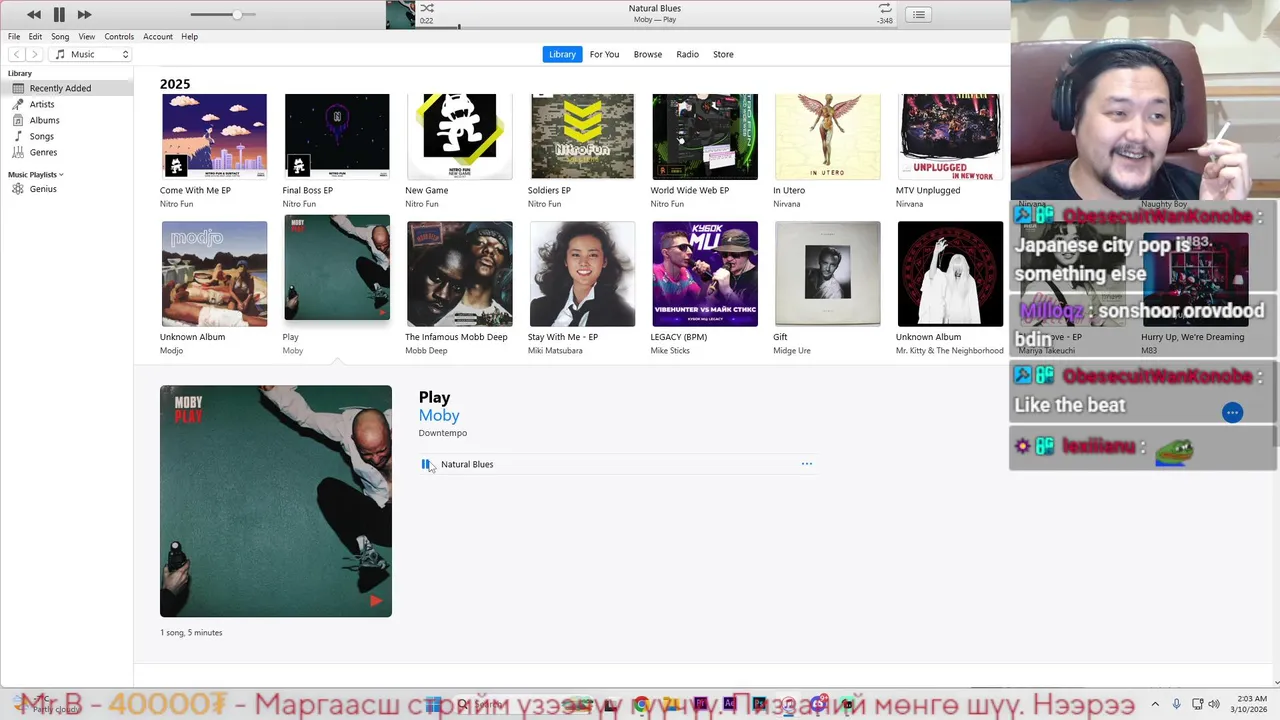Click the Downtempo genre label
The height and width of the screenshot is (720, 1280).
(x=443, y=433)
